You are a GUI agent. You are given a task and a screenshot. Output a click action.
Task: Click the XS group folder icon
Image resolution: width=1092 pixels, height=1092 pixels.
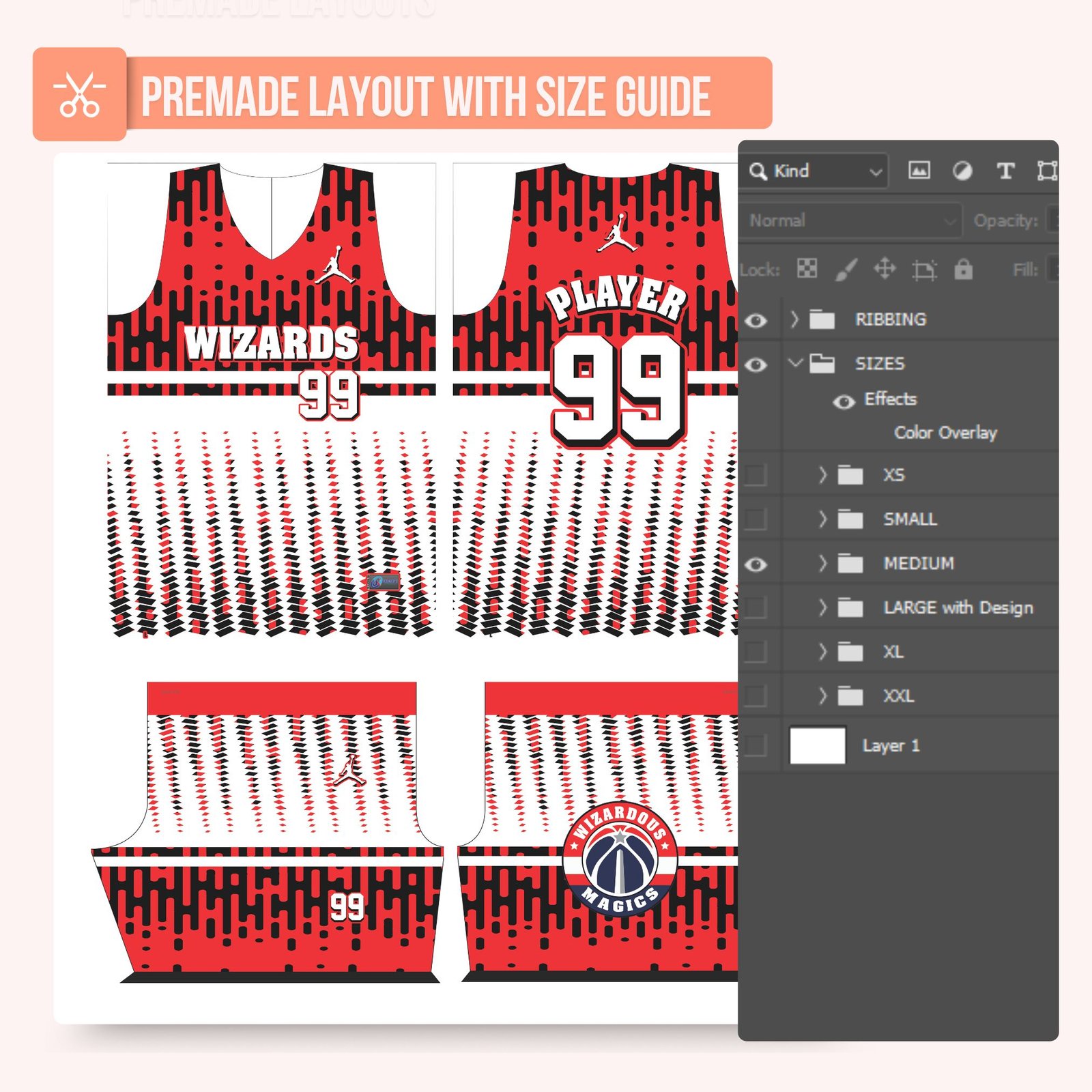tap(850, 475)
